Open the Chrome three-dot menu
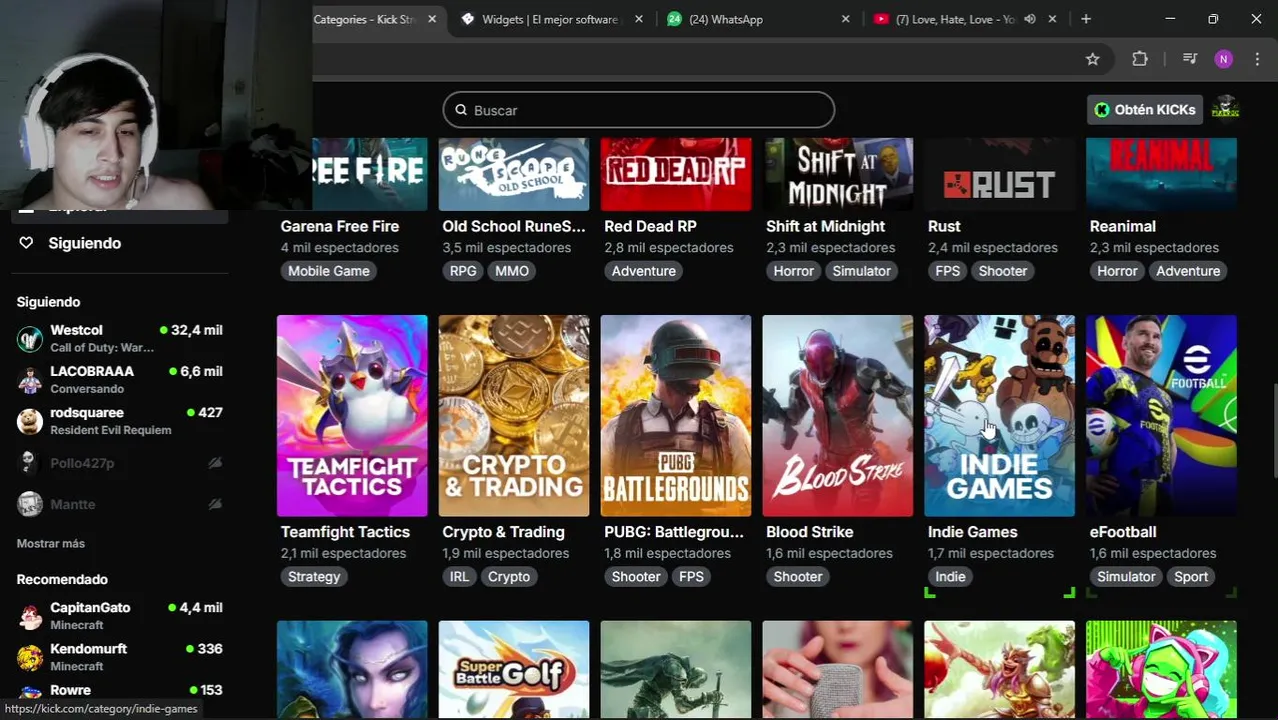Image resolution: width=1278 pixels, height=720 pixels. point(1257,59)
